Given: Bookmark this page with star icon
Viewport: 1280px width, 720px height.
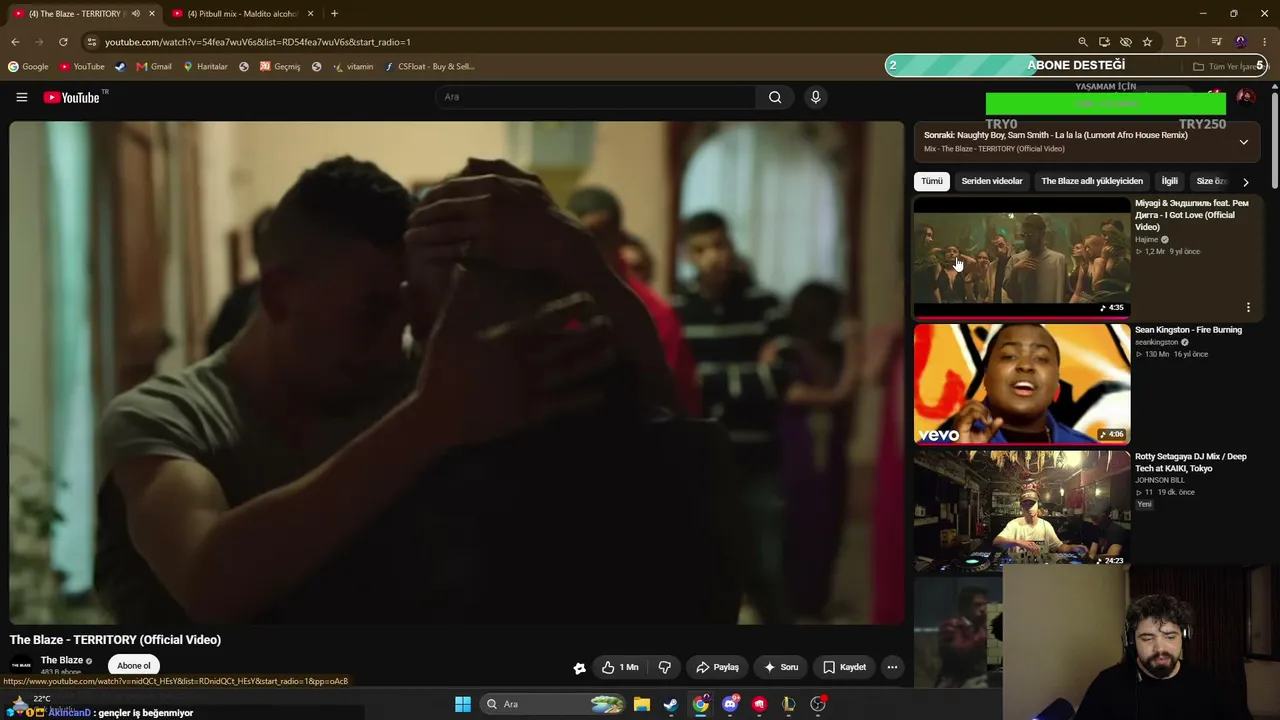Looking at the screenshot, I should click(x=1147, y=42).
